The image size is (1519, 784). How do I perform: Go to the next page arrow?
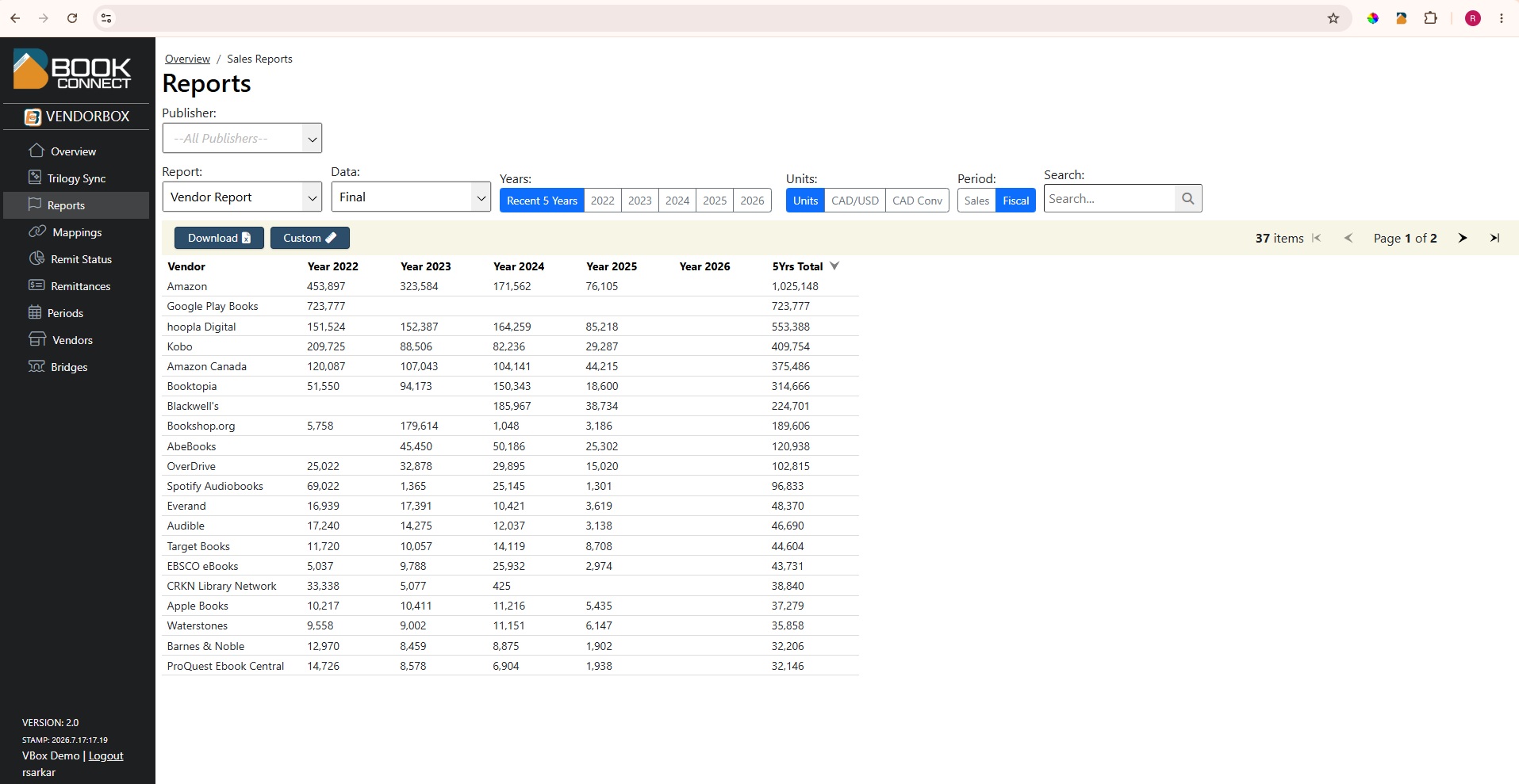(x=1463, y=238)
